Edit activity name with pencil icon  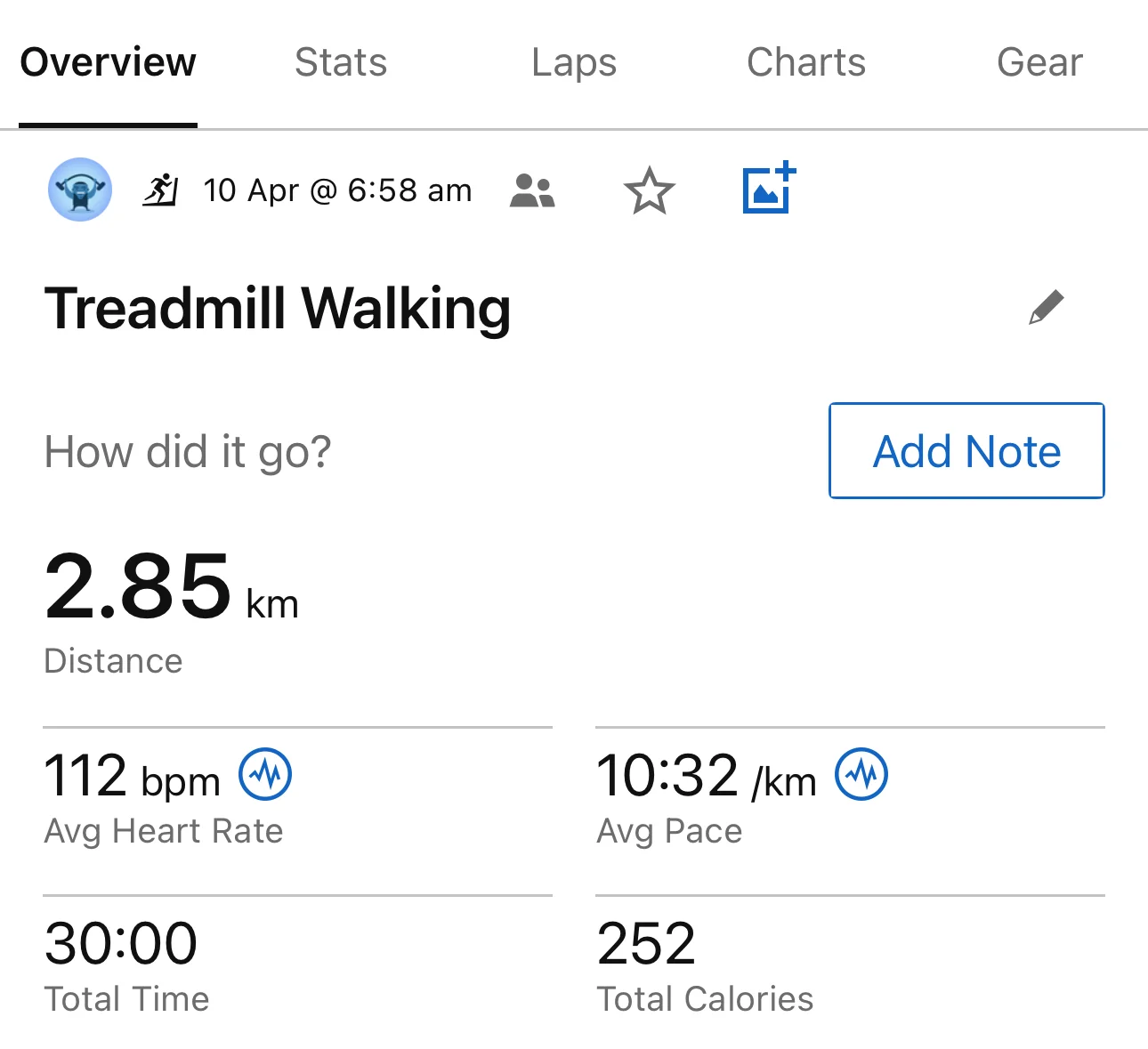(1047, 308)
